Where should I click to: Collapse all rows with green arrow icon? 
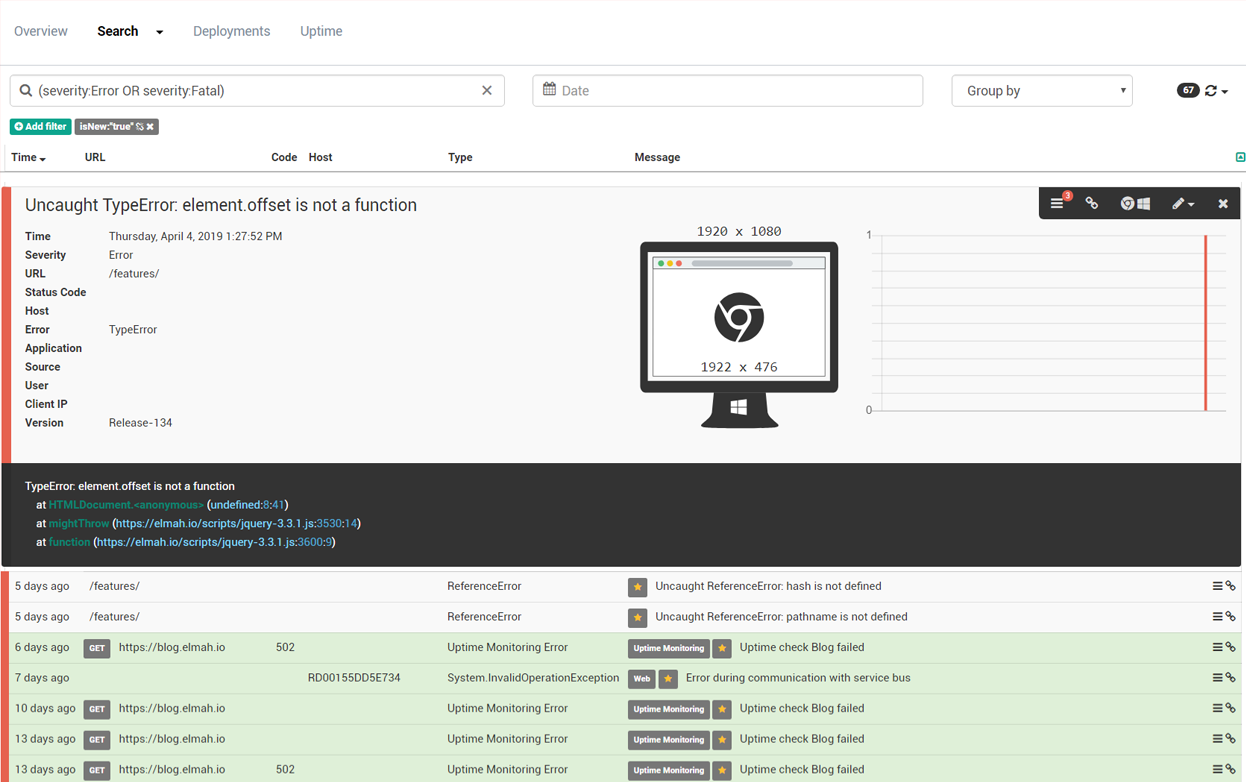click(x=1240, y=157)
